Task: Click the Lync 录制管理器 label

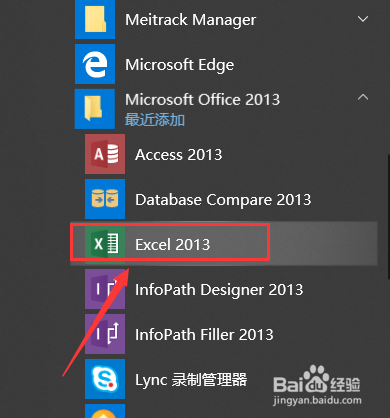Action: pyautogui.click(x=191, y=380)
